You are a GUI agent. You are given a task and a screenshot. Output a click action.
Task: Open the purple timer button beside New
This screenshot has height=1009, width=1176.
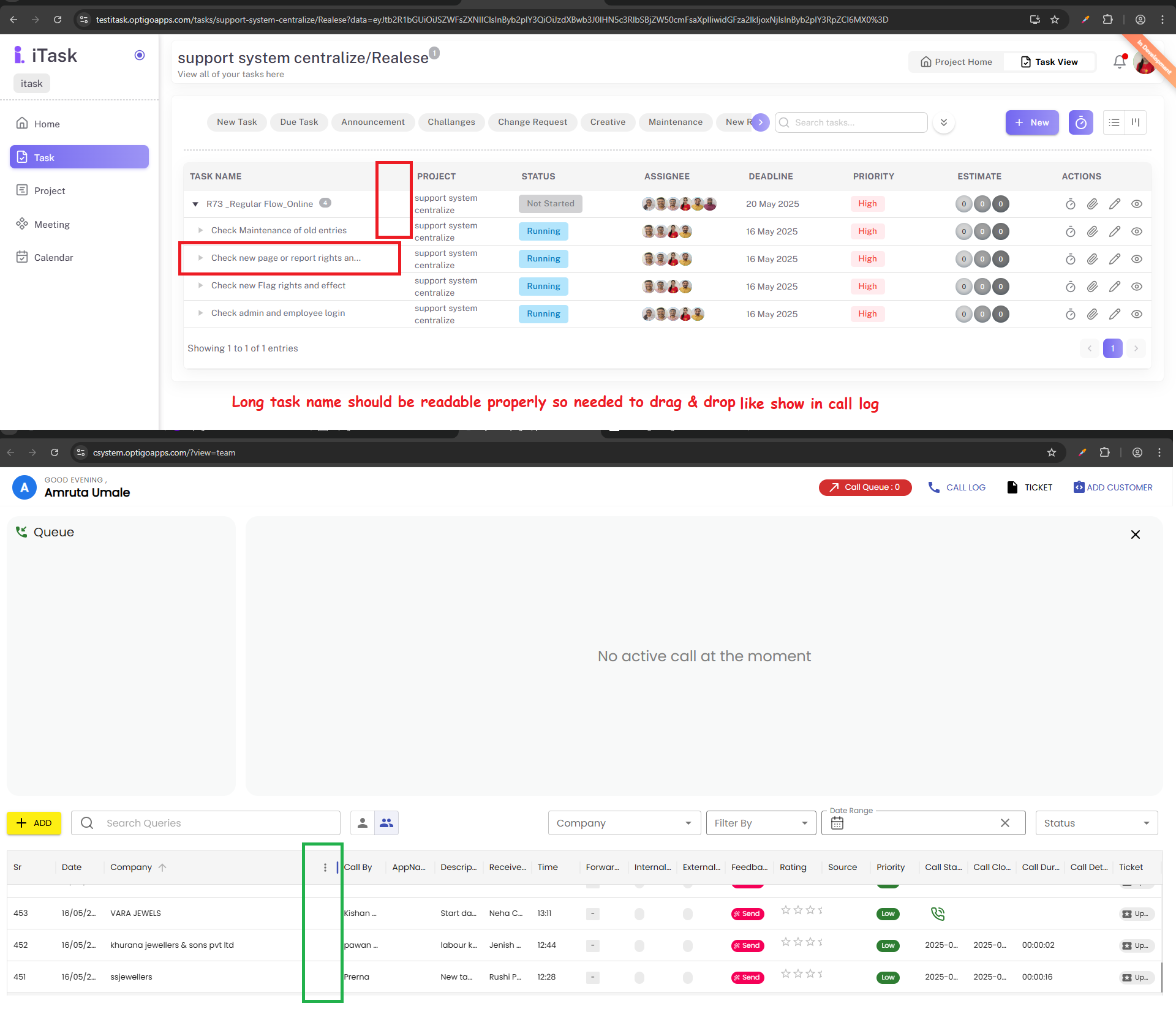click(1080, 122)
